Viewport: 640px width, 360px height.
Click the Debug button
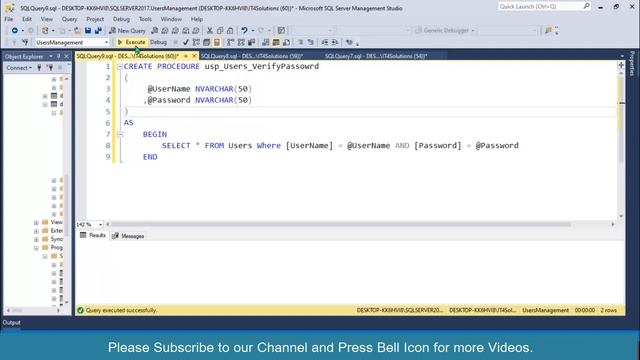pyautogui.click(x=158, y=42)
